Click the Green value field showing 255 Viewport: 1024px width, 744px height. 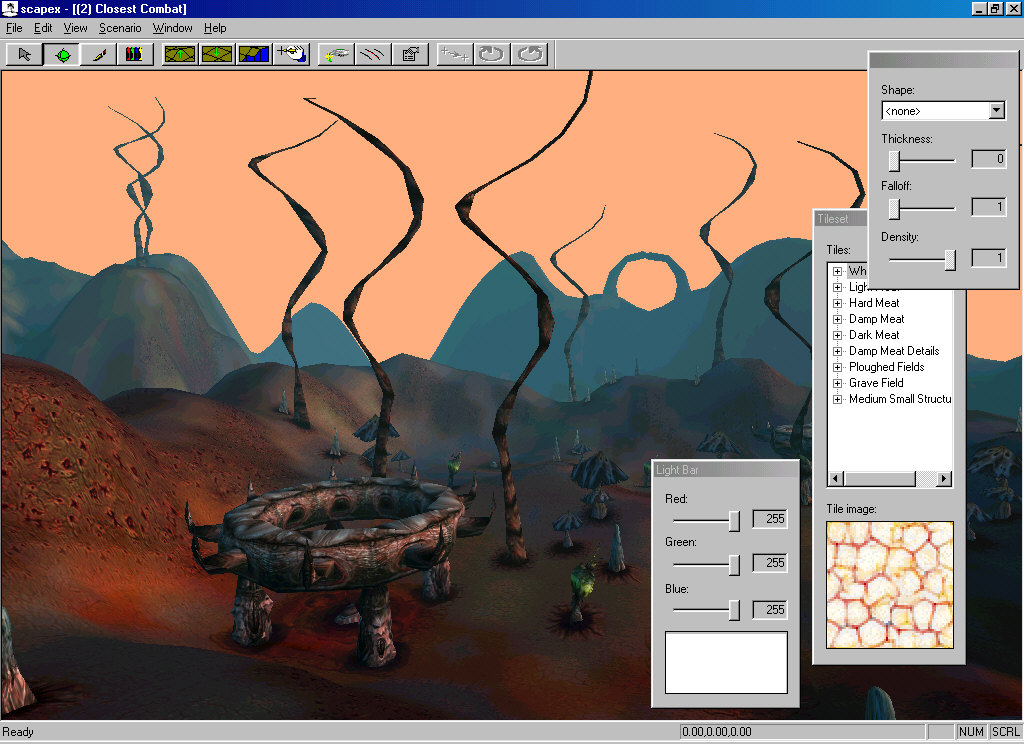click(769, 563)
